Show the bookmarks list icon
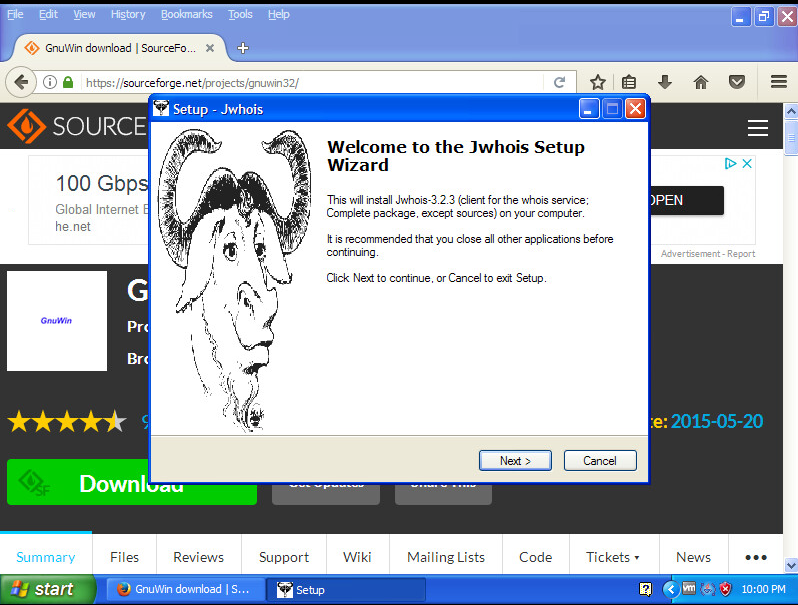This screenshot has height=605, width=798. pos(629,82)
